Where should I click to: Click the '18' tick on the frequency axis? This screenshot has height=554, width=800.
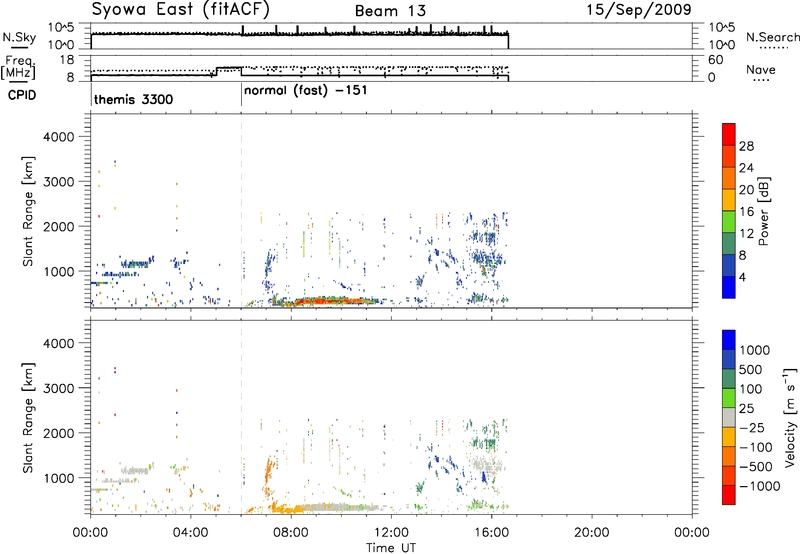[x=67, y=60]
